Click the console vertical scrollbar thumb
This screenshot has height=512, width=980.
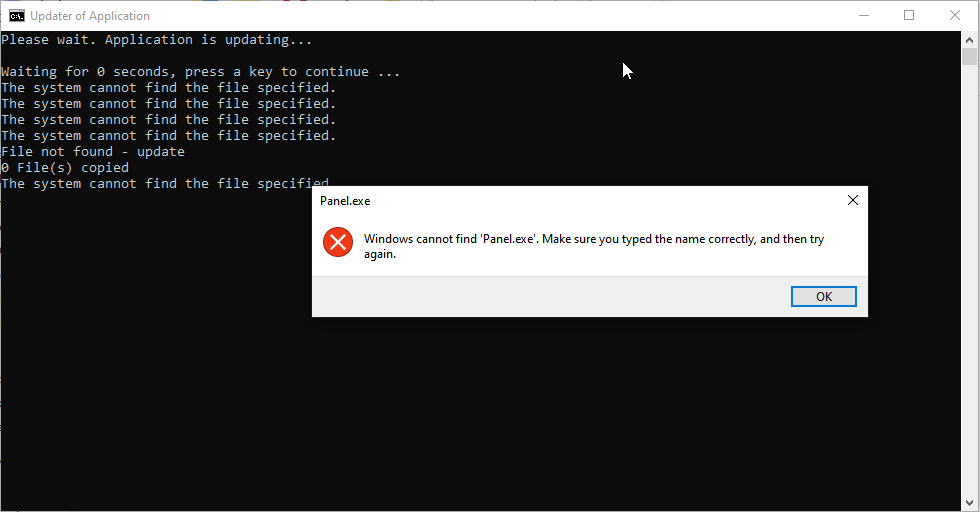[969, 56]
